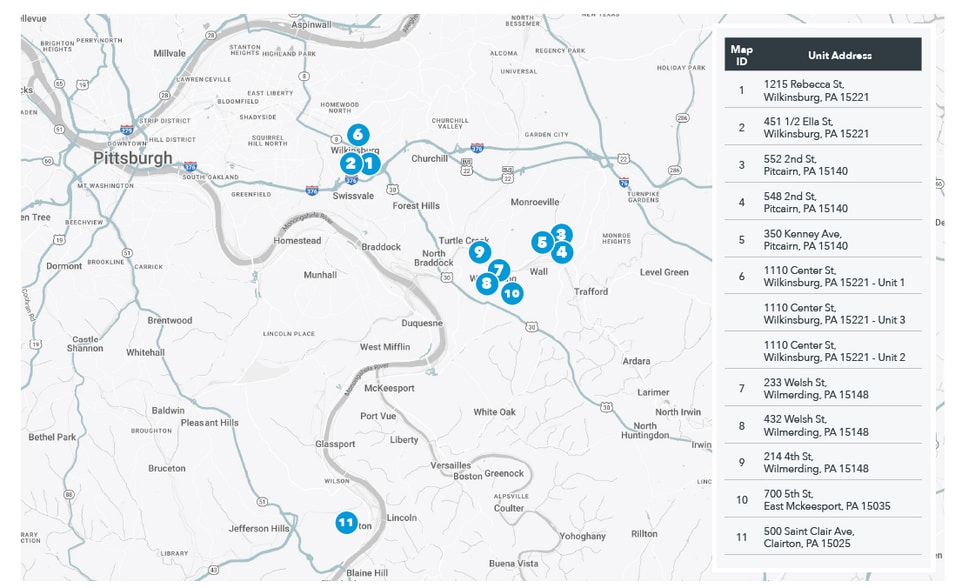Click map marker number 8

click(x=486, y=283)
